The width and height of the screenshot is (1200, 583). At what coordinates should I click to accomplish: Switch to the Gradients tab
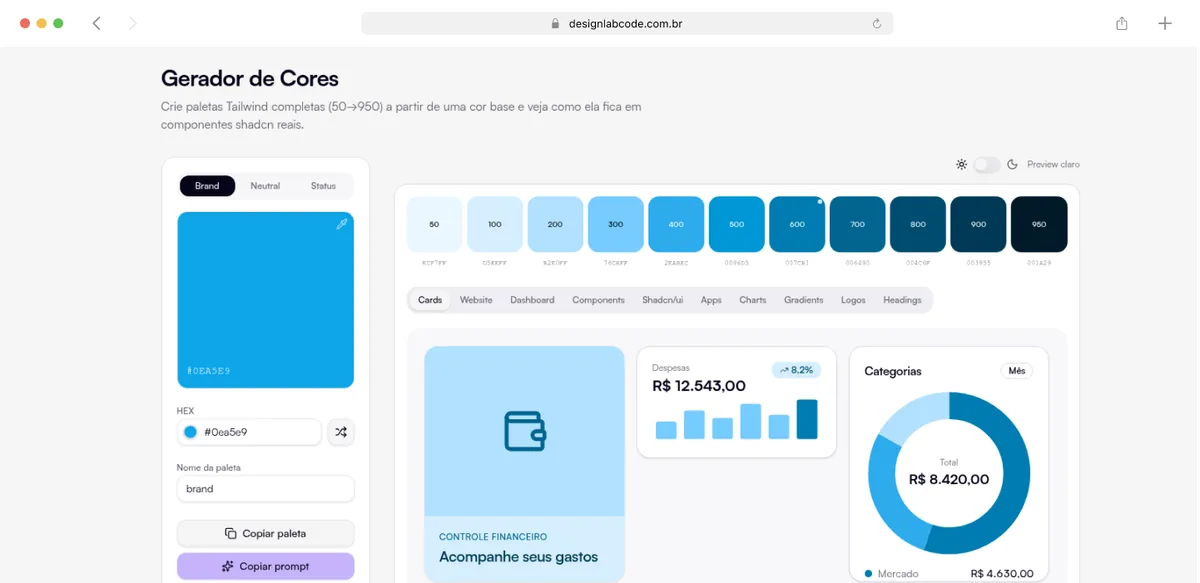(x=803, y=300)
